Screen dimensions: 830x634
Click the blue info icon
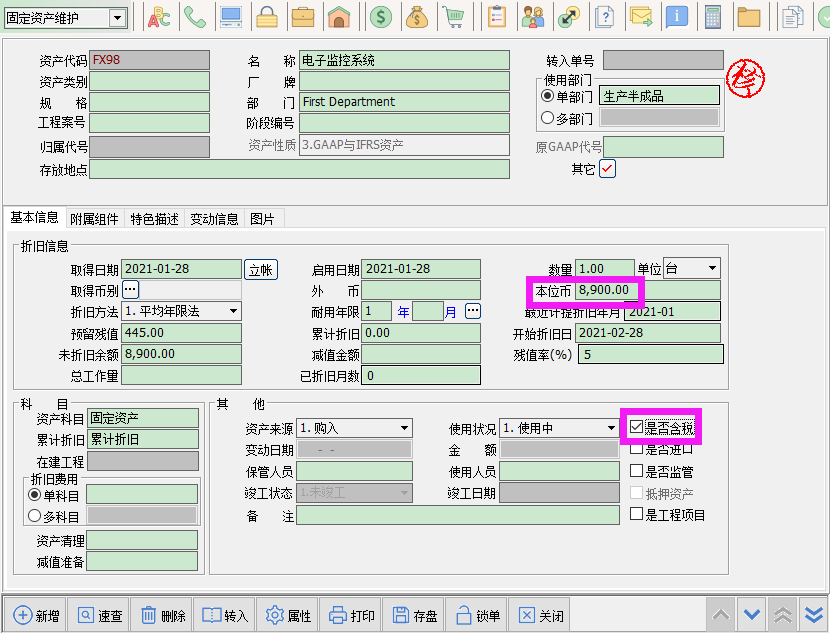tap(677, 17)
